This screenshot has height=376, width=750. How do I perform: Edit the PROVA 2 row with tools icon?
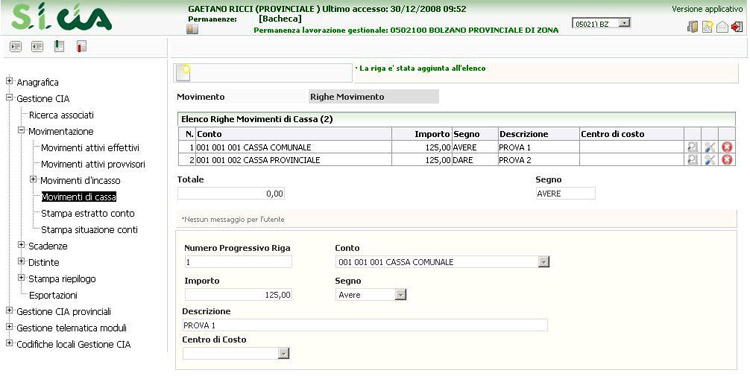tap(710, 160)
